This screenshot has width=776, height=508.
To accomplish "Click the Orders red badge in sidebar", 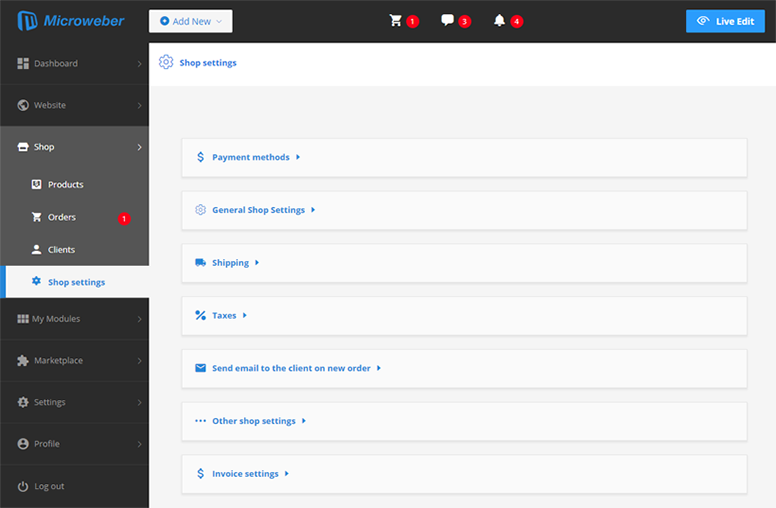I will pyautogui.click(x=124, y=218).
